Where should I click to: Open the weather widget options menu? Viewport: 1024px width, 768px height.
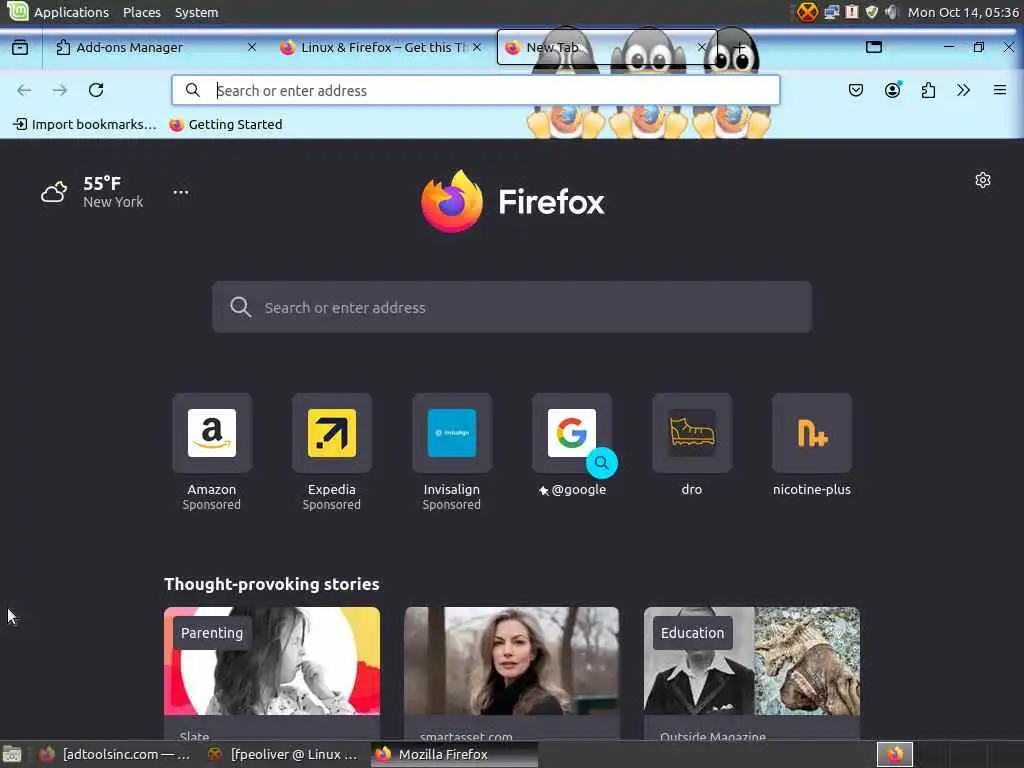[x=181, y=192]
